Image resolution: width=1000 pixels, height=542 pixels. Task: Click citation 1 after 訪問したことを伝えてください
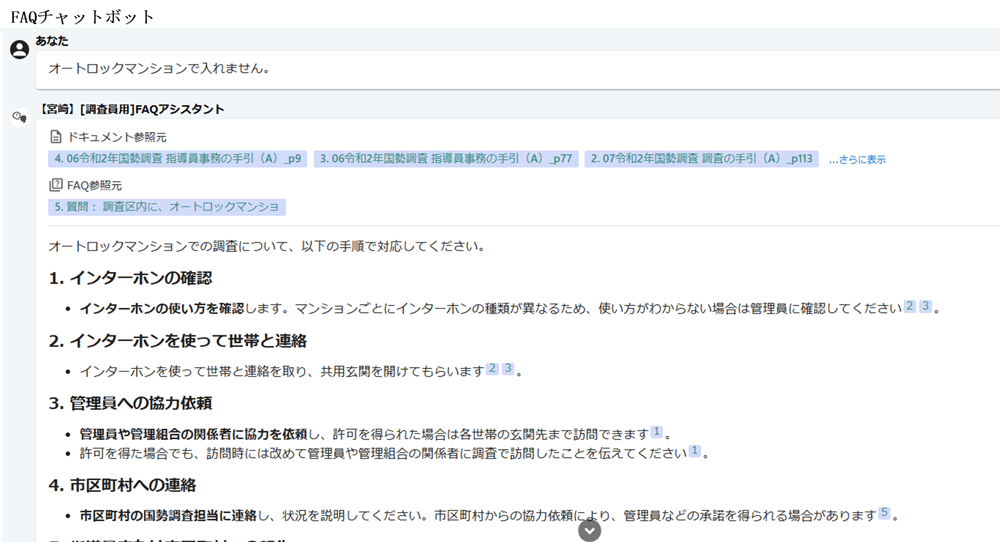click(x=695, y=452)
